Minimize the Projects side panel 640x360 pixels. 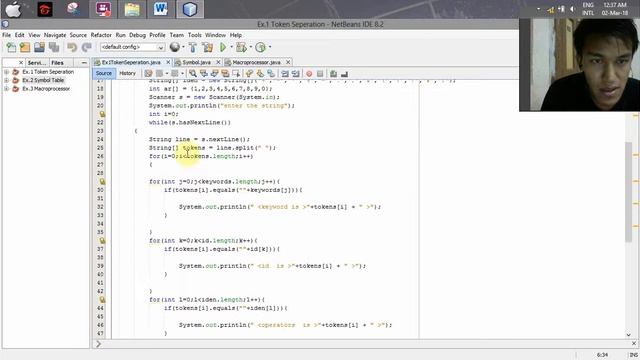(84, 63)
